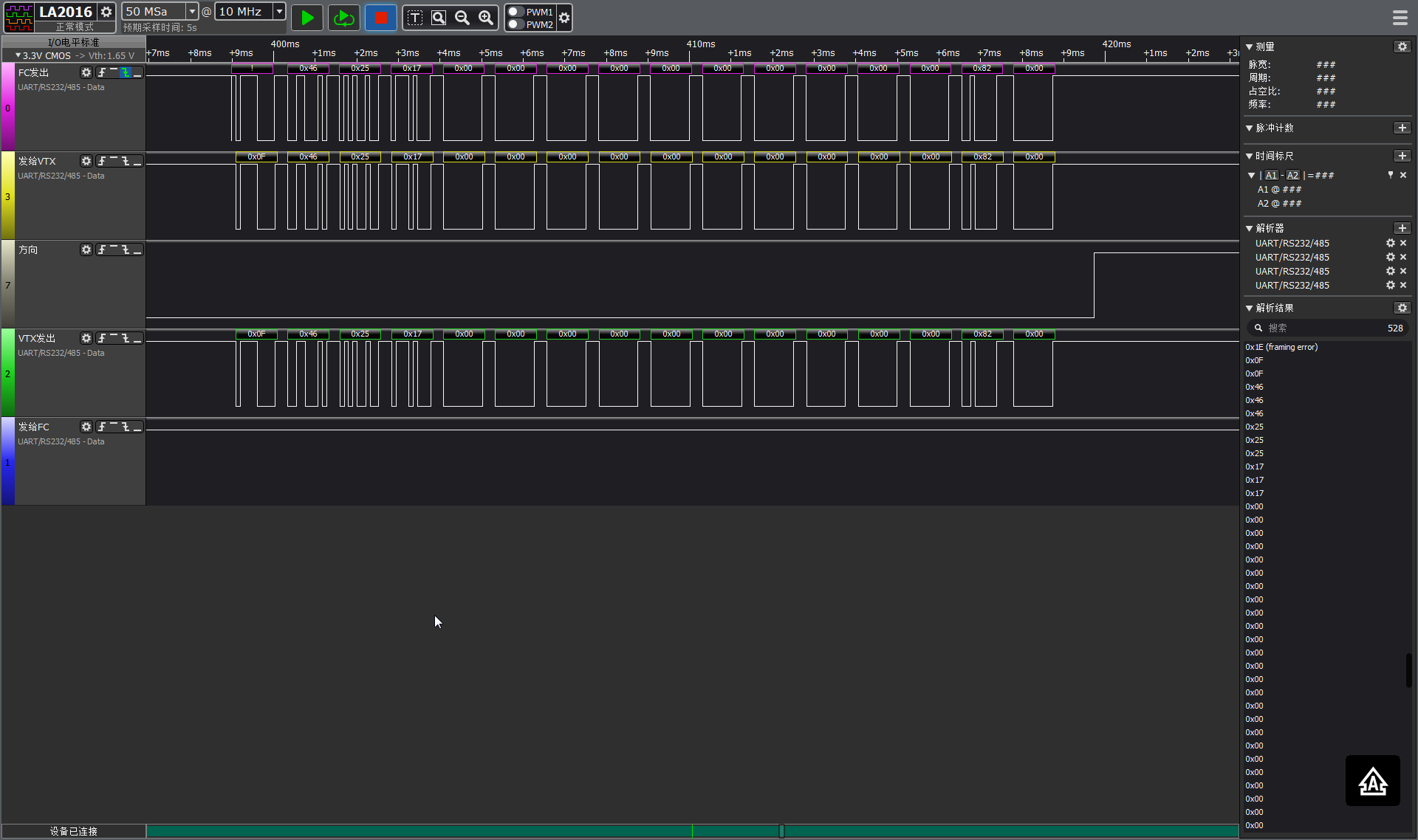Image resolution: width=1418 pixels, height=840 pixels.
Task: Select falling edge trigger on FC发出 channel
Action: (x=126, y=72)
